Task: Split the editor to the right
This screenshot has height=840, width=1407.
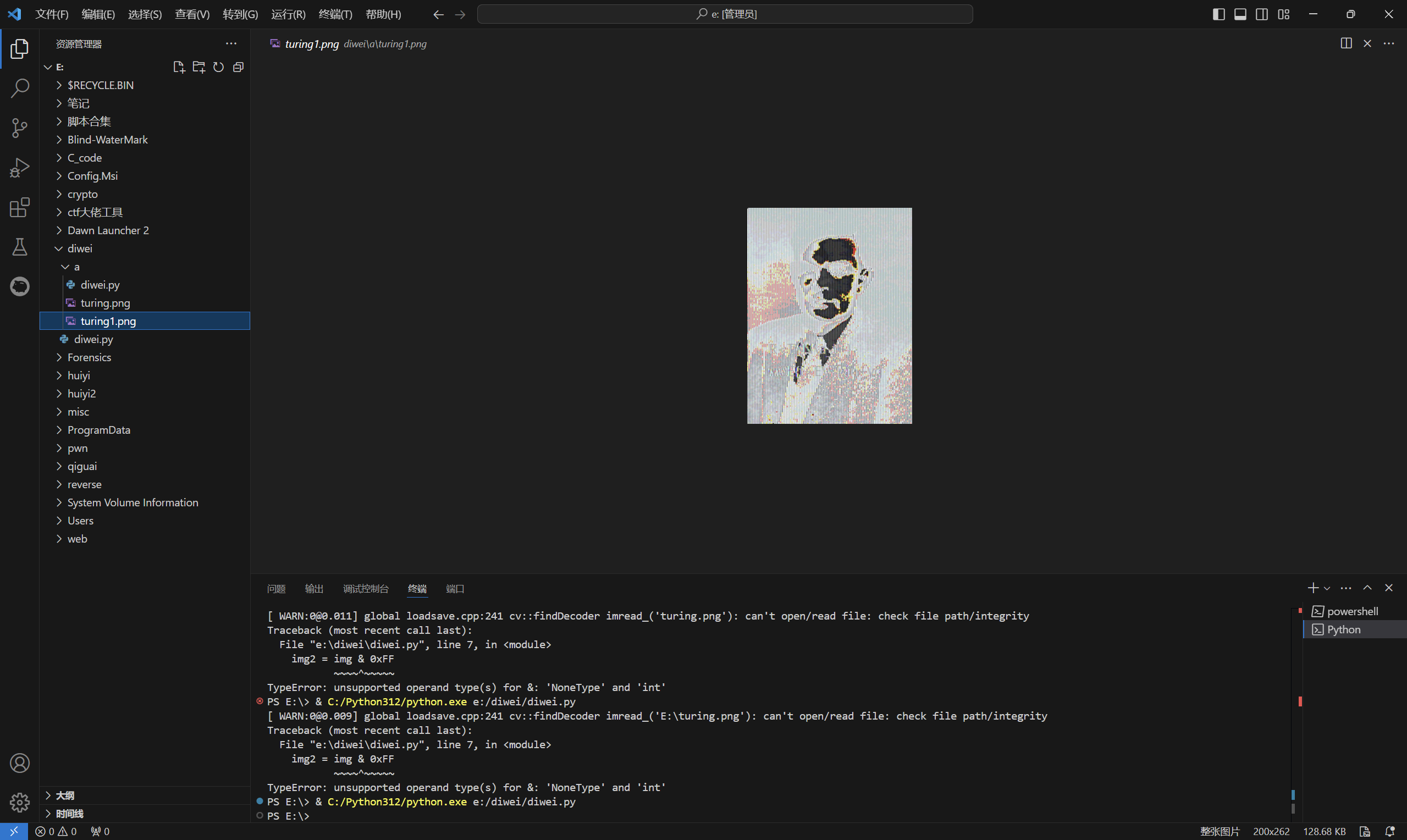Action: point(1347,43)
